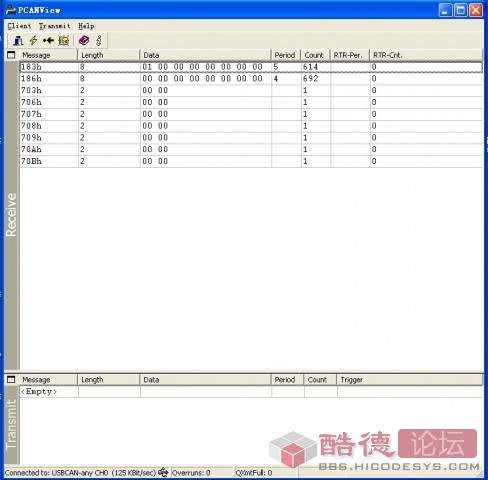This screenshot has height=480, width=488.
Task: Click the Receive pane window icon
Action: (11, 55)
